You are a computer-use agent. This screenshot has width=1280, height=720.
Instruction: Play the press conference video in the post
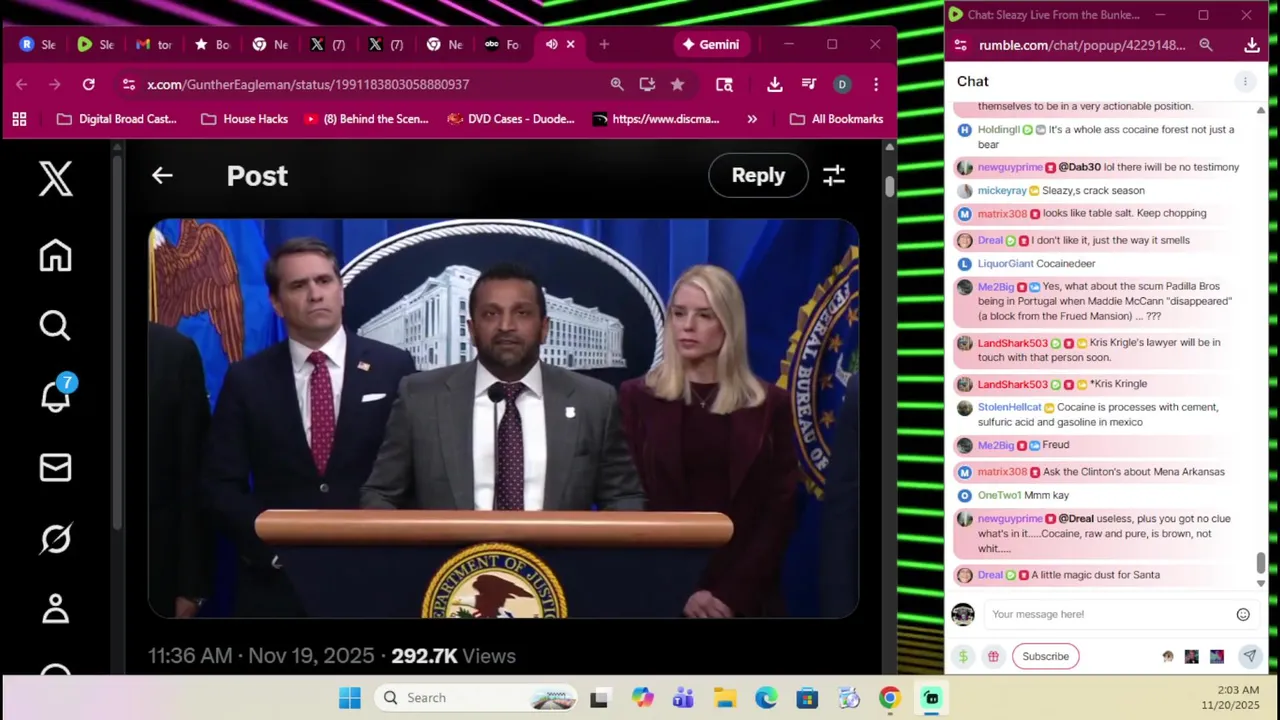click(x=504, y=418)
